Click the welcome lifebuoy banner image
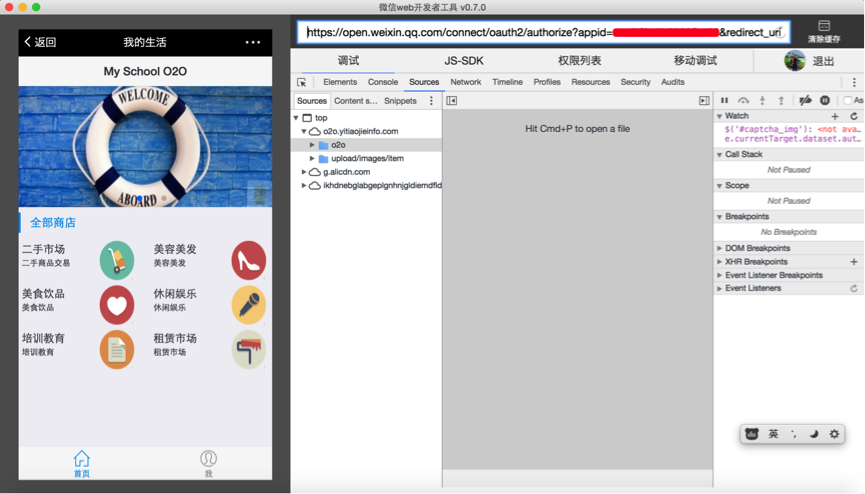The height and width of the screenshot is (494, 865). [x=145, y=147]
